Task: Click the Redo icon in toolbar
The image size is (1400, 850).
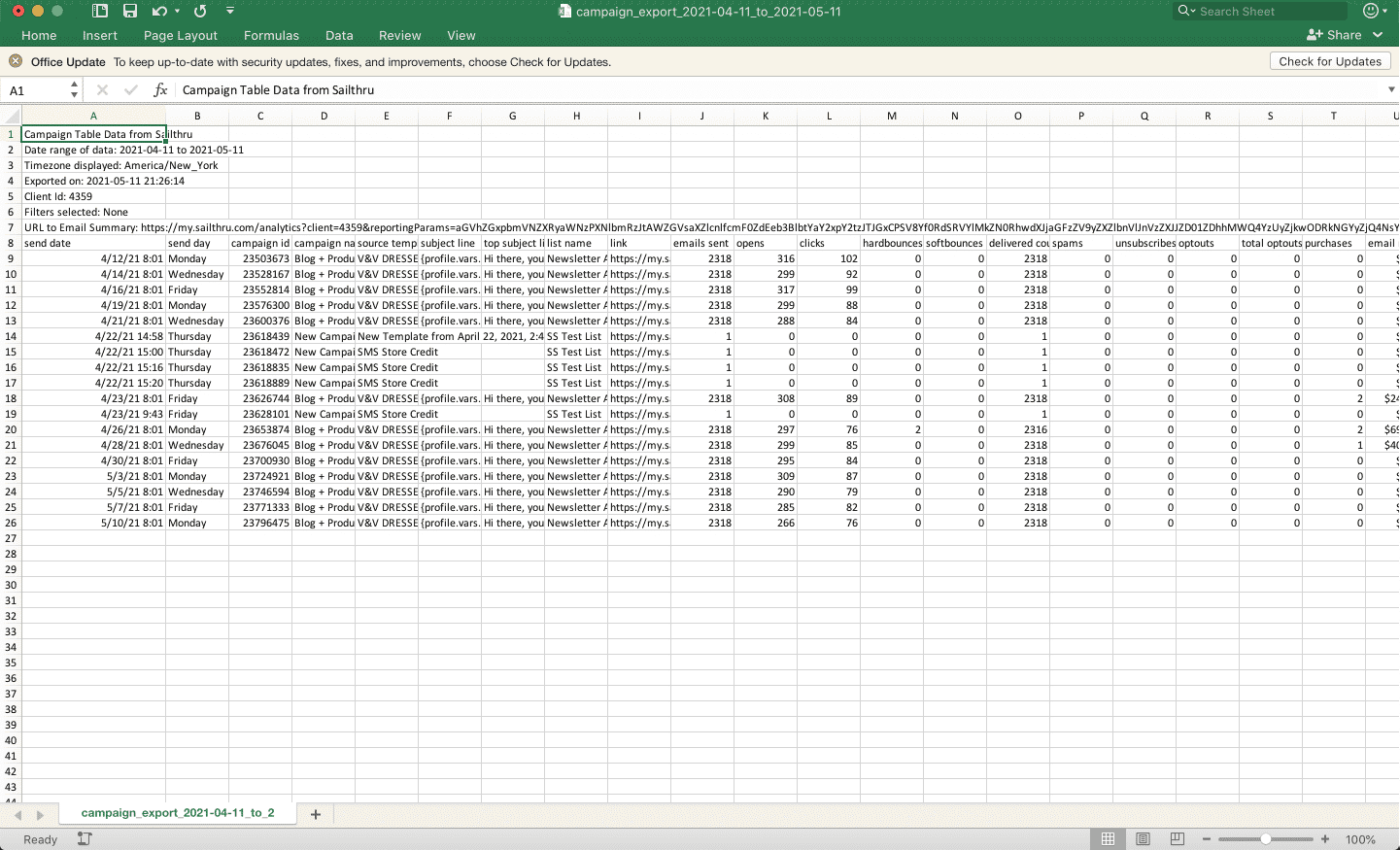Action: point(200,11)
